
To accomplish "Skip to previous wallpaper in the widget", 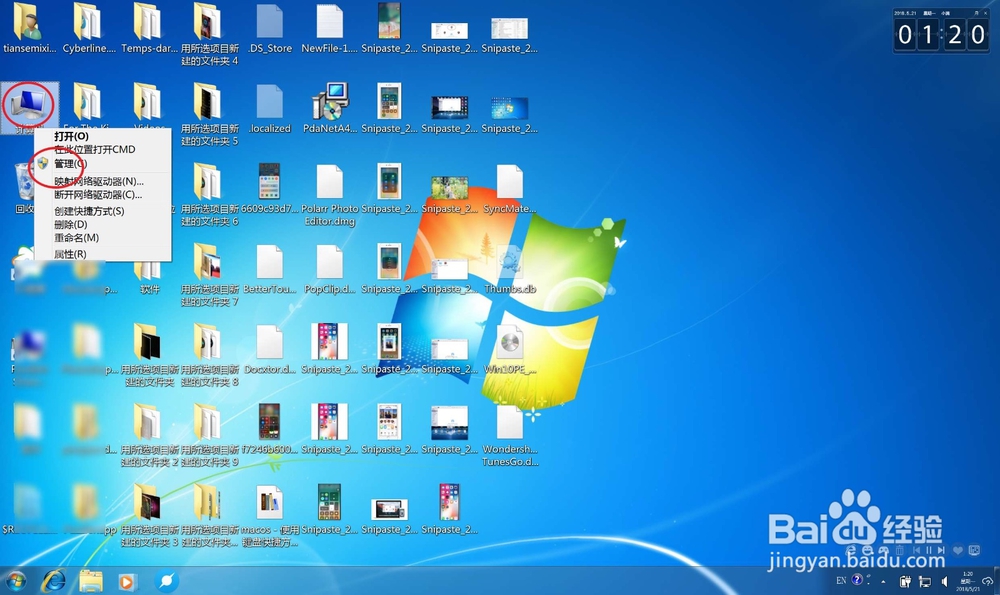I will pyautogui.click(x=916, y=550).
